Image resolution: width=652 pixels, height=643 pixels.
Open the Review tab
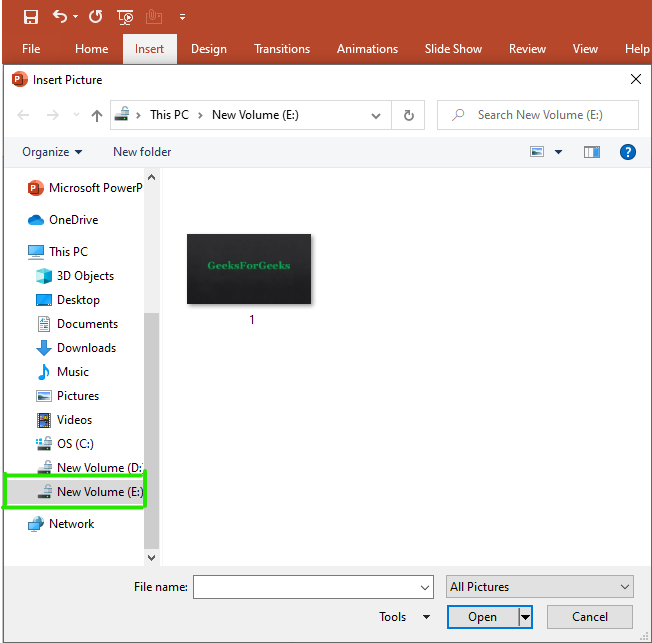(527, 49)
